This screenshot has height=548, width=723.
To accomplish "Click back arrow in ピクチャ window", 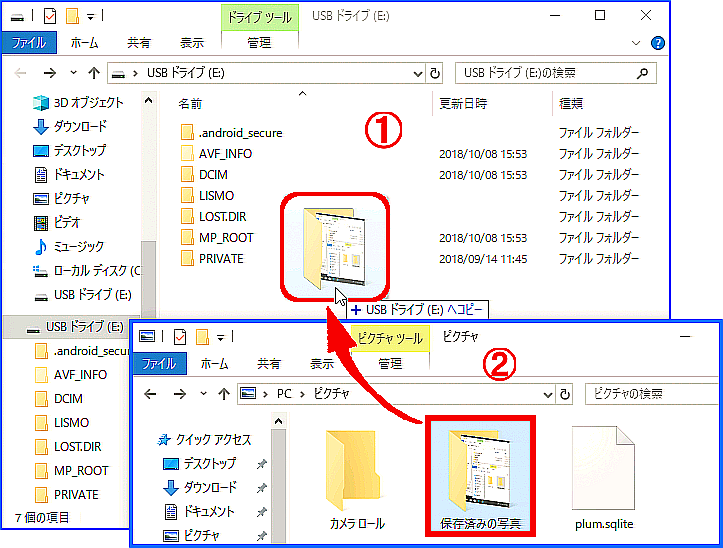I will (150, 394).
